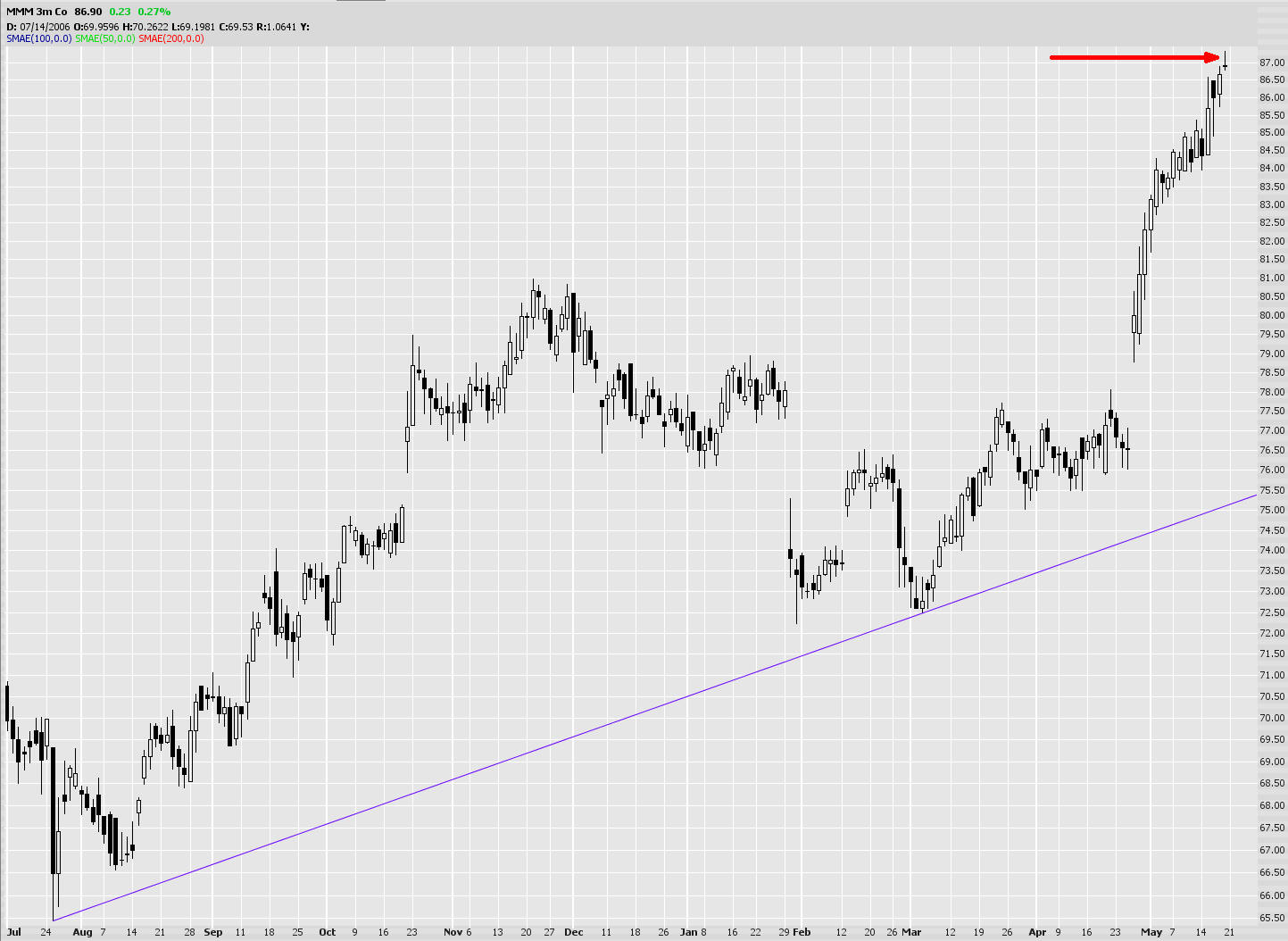Select the date readout 07/14/2006
Screen dimensions: 1288x941
click(x=45, y=27)
